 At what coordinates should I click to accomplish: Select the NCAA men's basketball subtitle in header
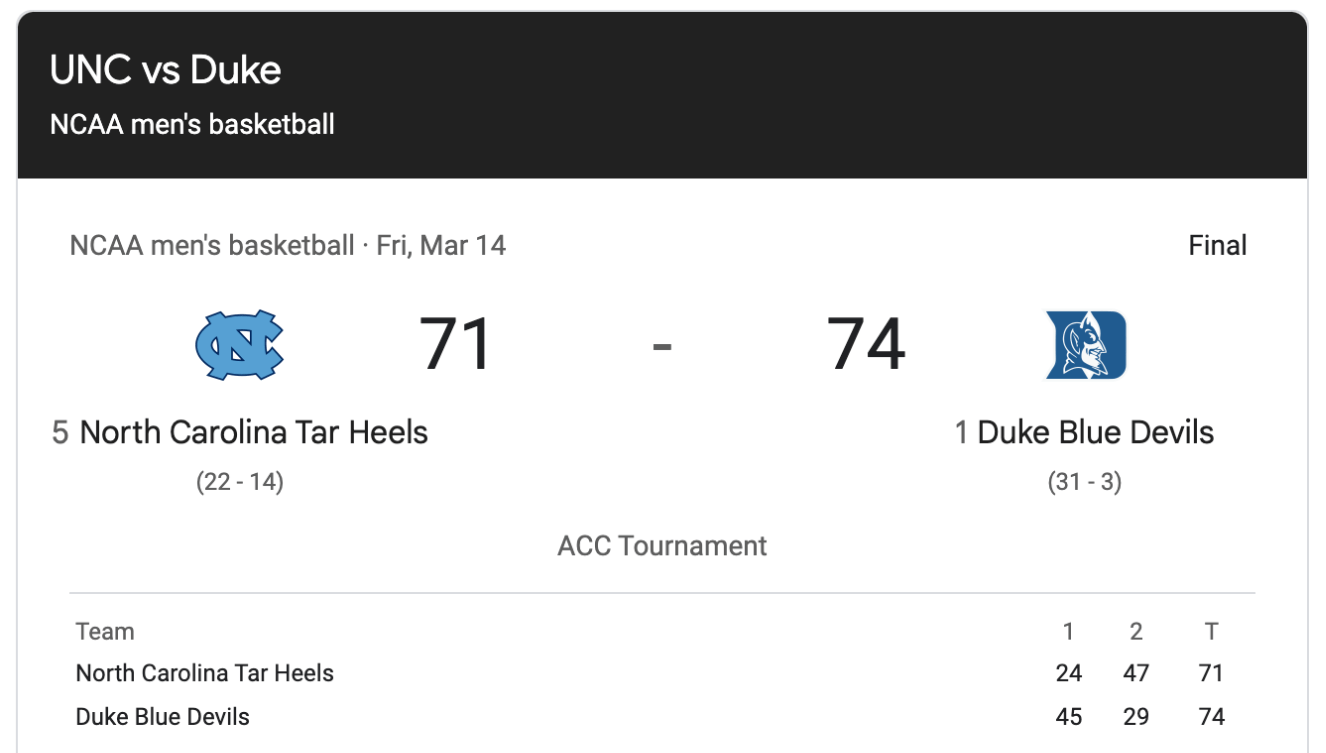[x=192, y=125]
